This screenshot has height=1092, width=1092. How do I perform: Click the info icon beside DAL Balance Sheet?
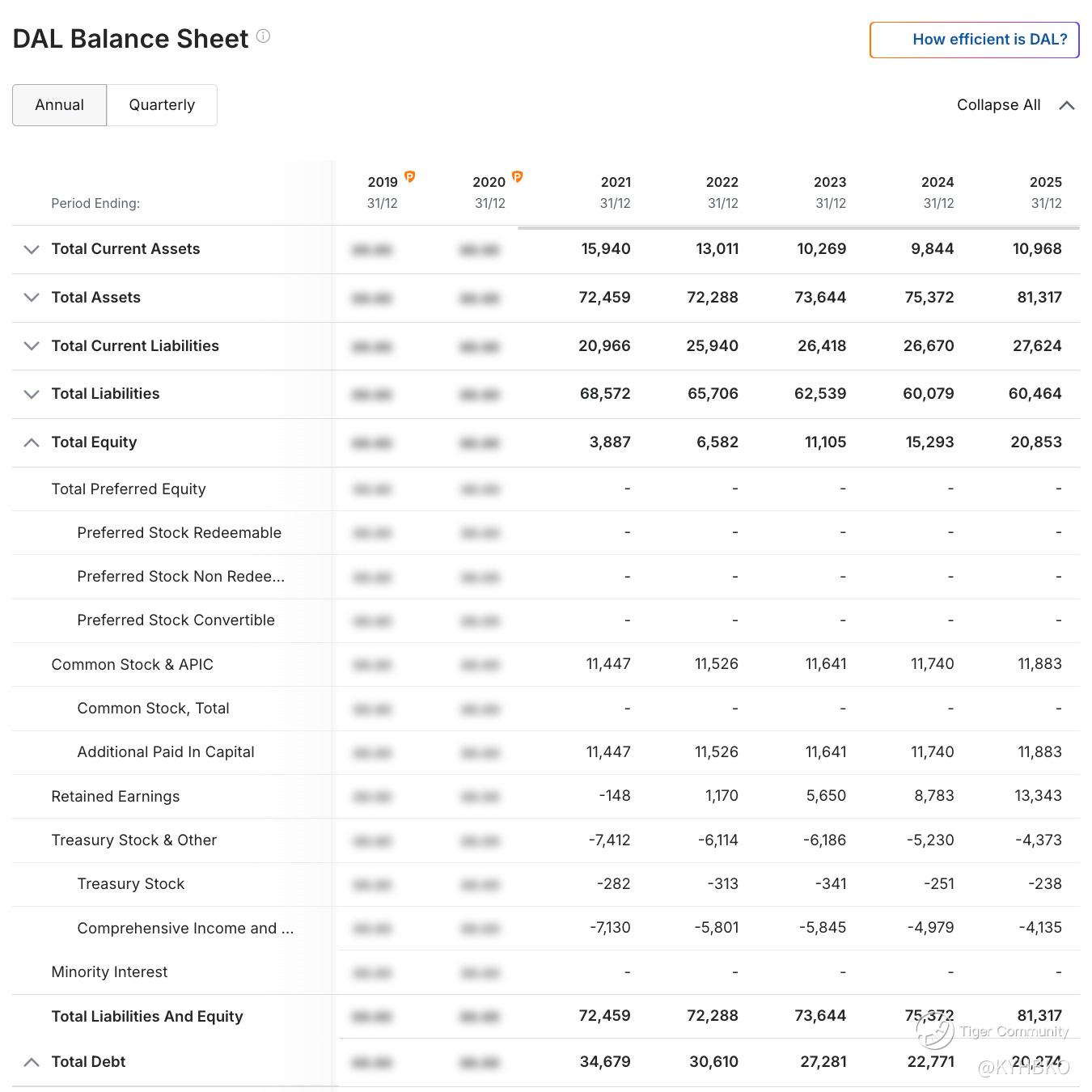point(263,36)
